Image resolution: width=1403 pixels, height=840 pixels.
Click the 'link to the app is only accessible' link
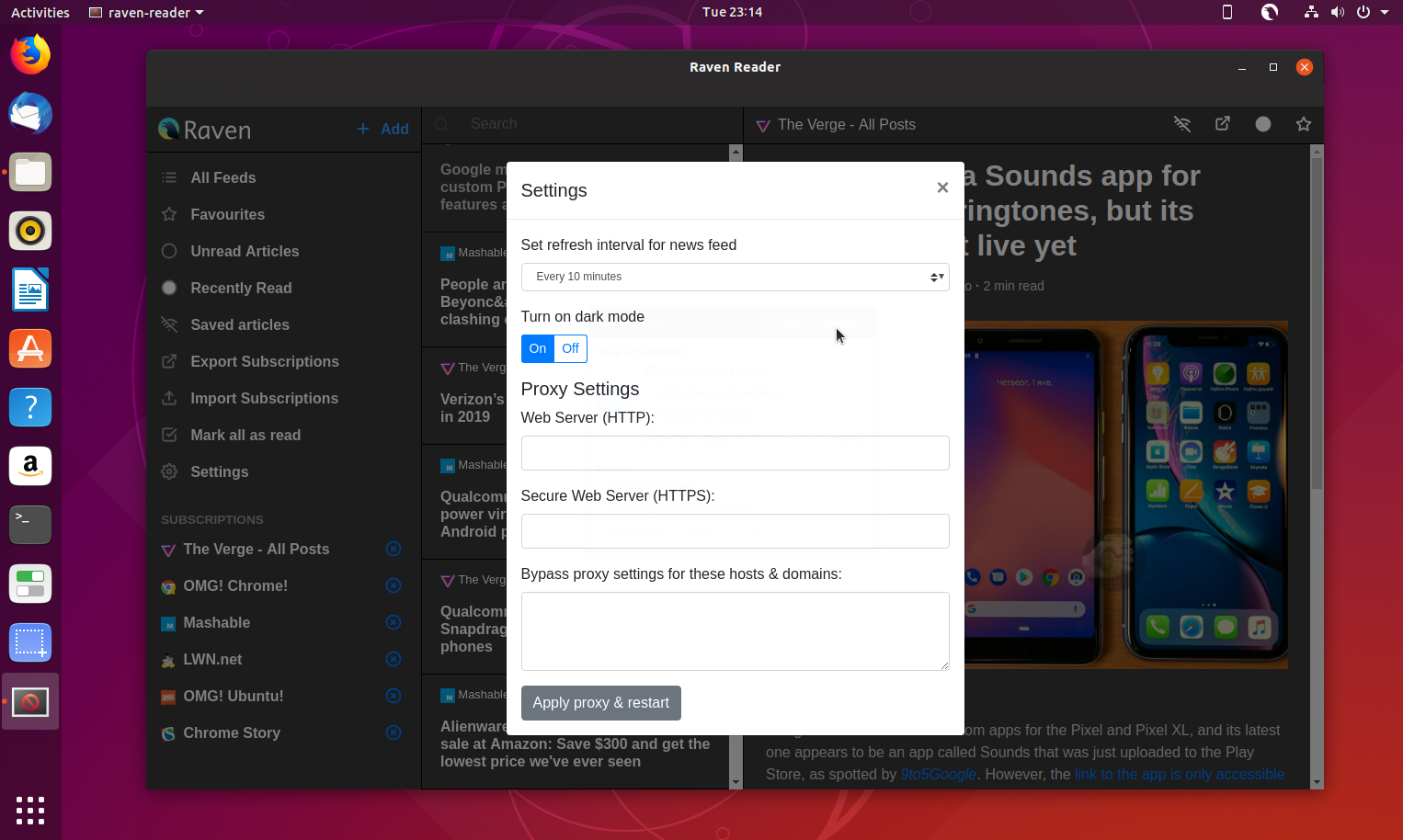pyautogui.click(x=1180, y=774)
